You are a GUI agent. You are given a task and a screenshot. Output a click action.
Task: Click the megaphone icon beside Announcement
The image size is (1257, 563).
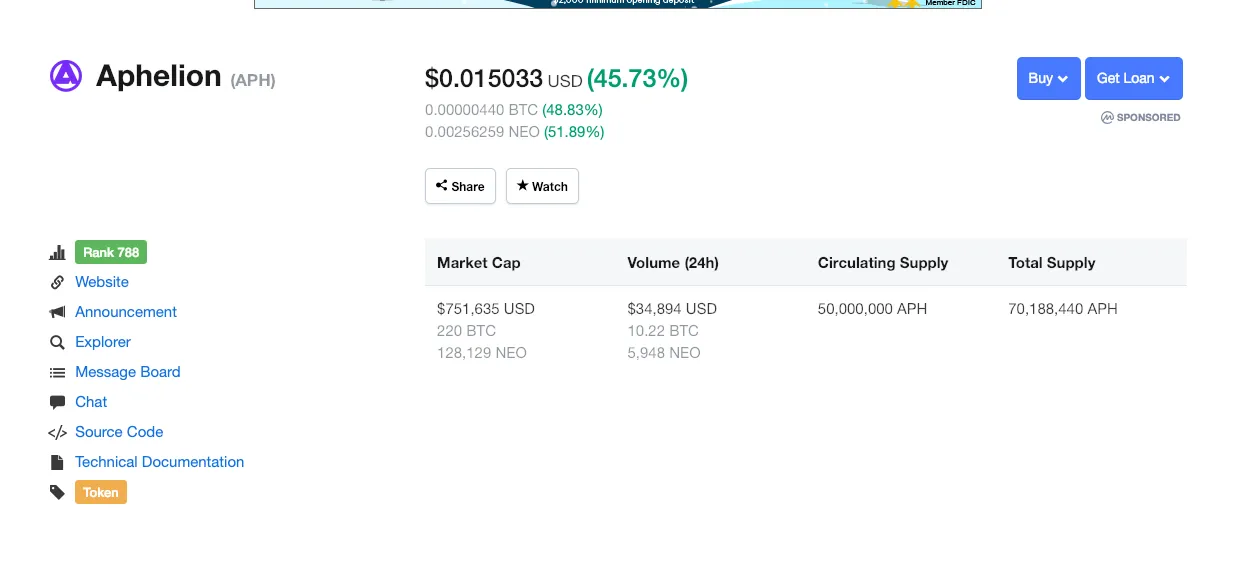(57, 312)
